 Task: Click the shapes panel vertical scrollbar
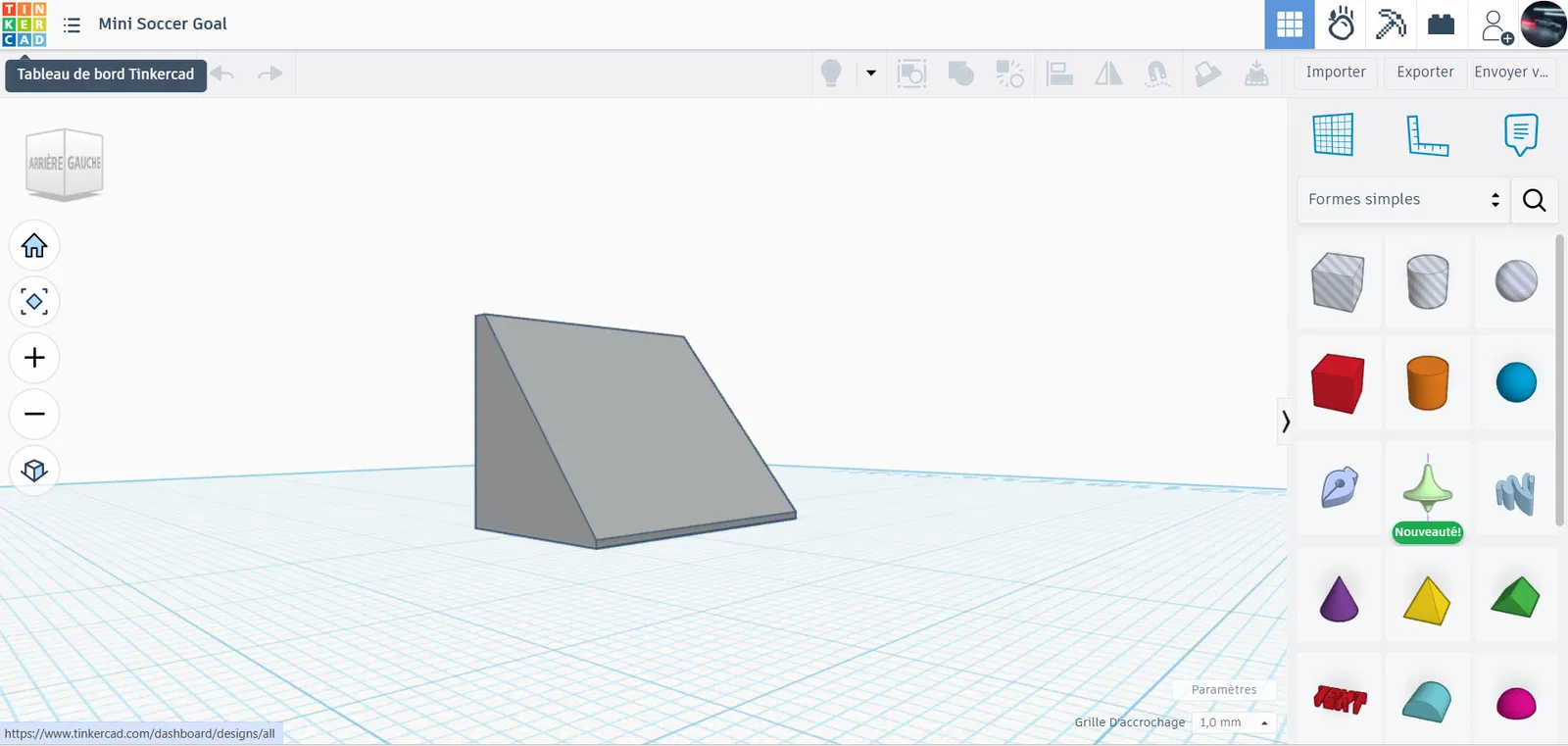pyautogui.click(x=1560, y=380)
